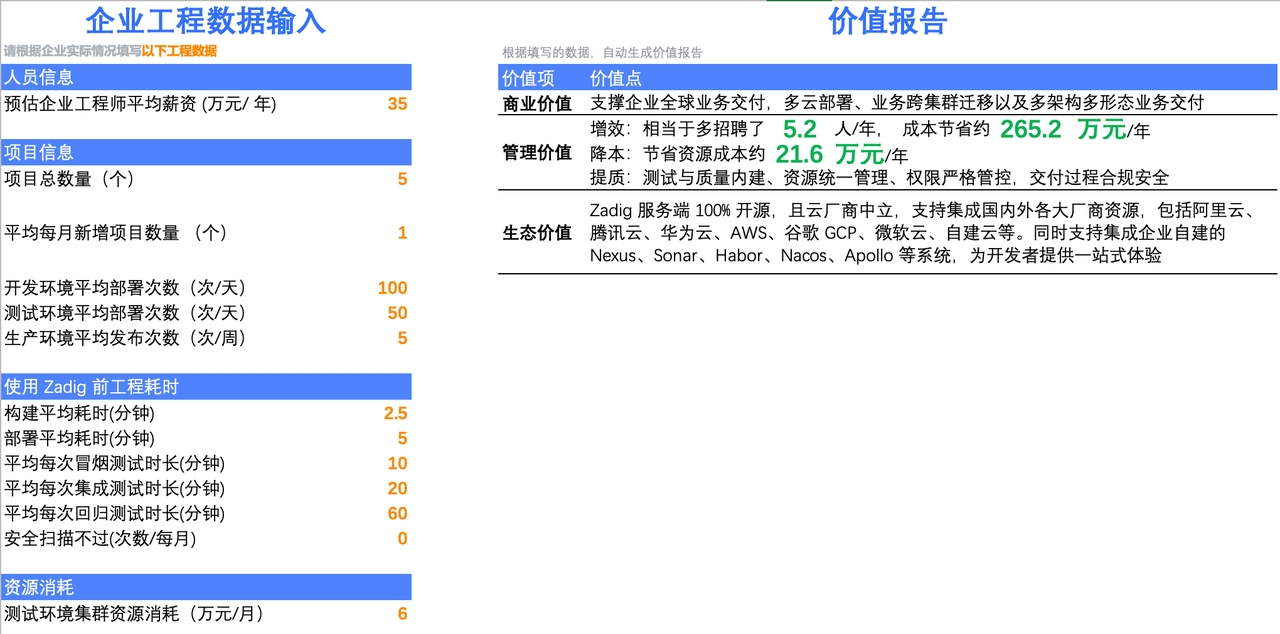This screenshot has width=1280, height=634.
Task: Click label 平均每次冒烟测试时长(分钟)
Action: [x=115, y=463]
